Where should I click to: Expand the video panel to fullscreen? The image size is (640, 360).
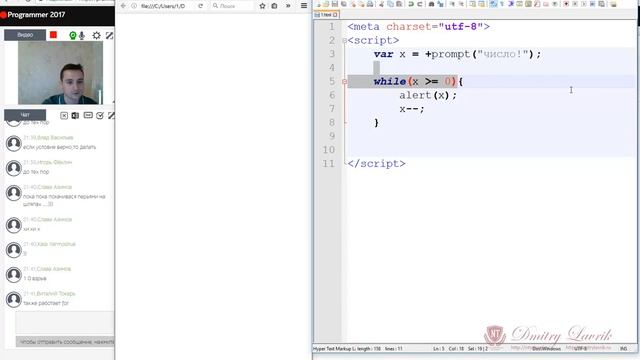(109, 36)
